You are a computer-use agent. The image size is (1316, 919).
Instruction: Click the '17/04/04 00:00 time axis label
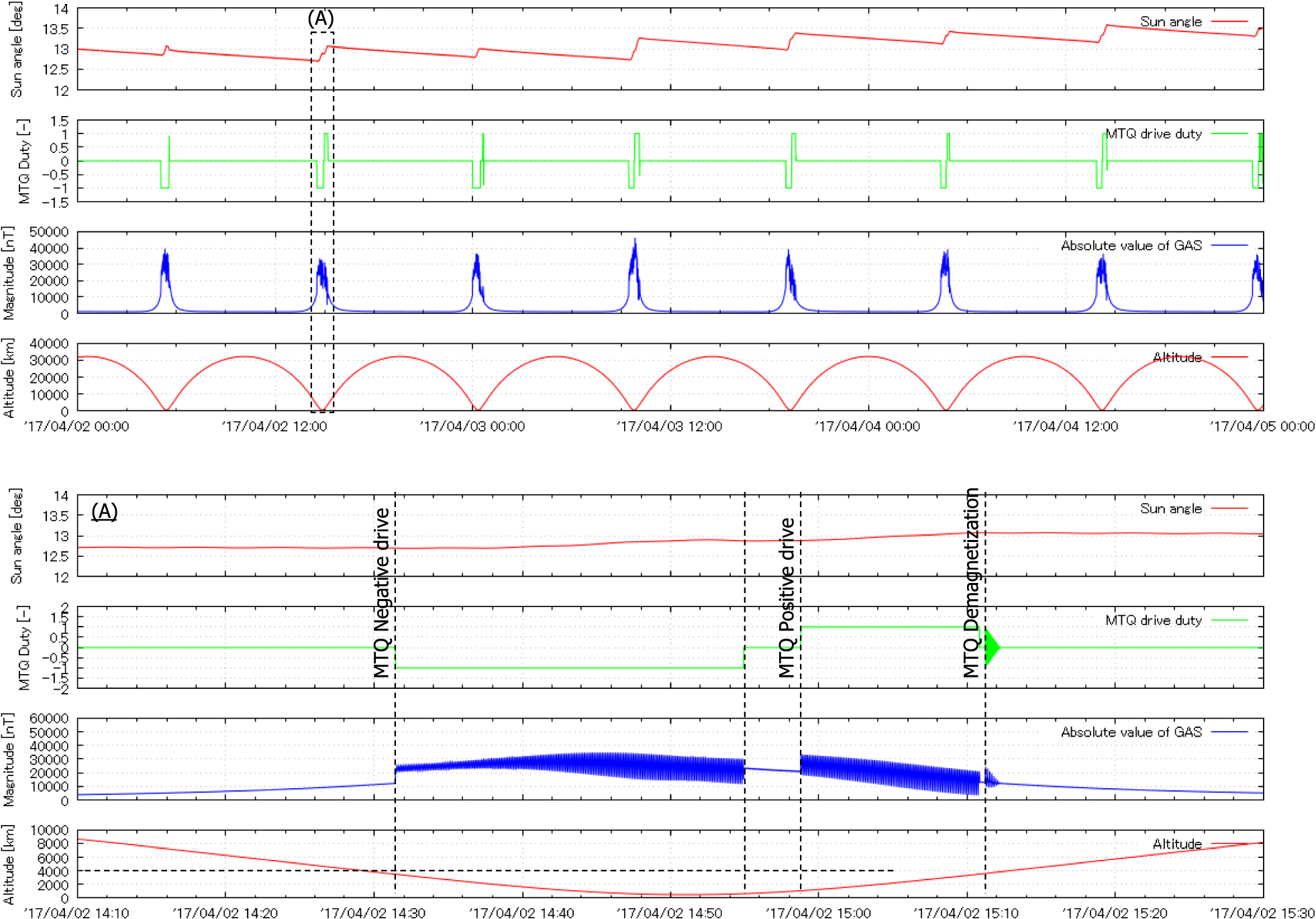[867, 427]
